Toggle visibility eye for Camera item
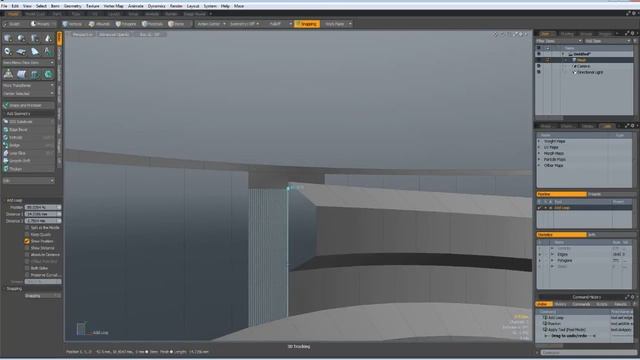The width and height of the screenshot is (640, 360). coord(539,66)
